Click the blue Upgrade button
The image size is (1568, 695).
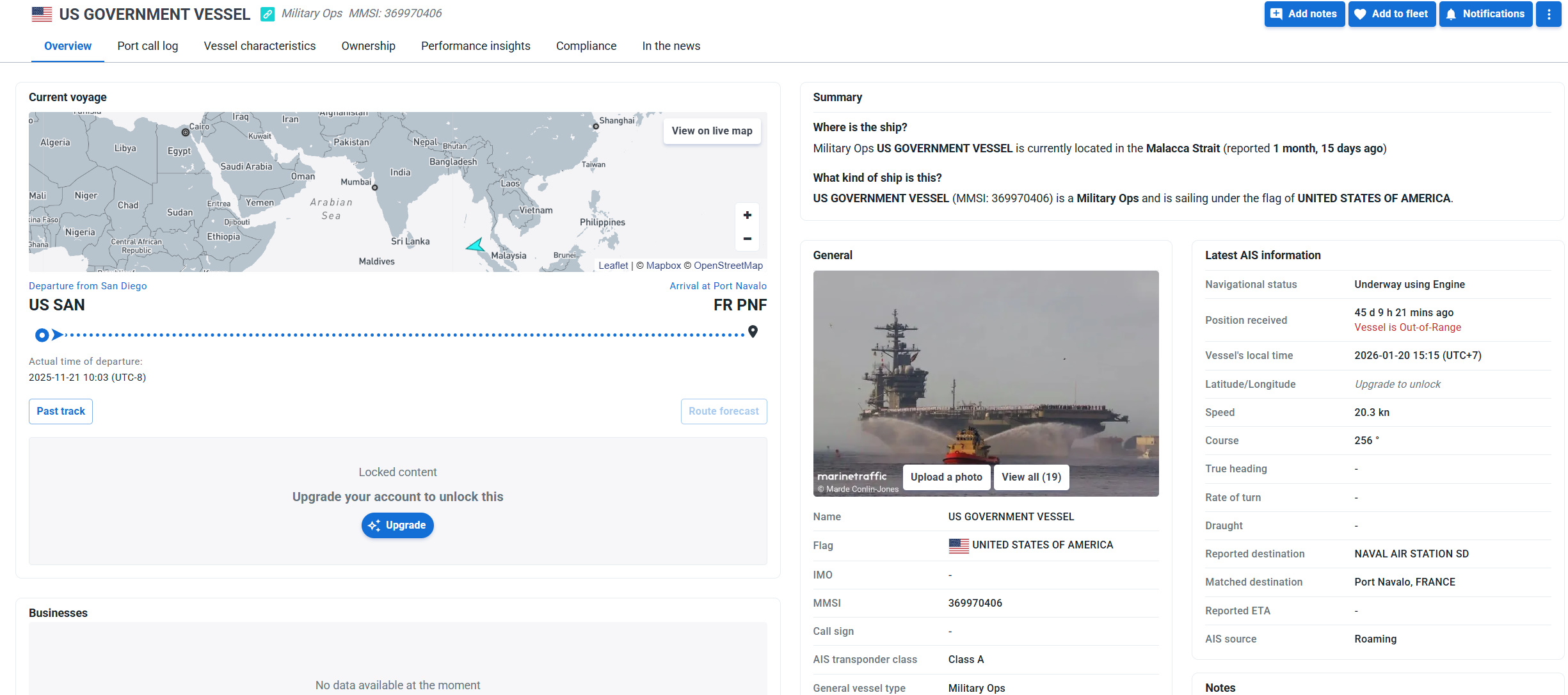coord(397,525)
